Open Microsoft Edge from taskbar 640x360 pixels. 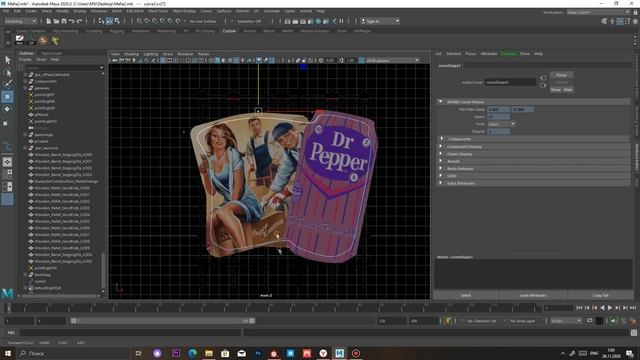pyautogui.click(x=192, y=353)
